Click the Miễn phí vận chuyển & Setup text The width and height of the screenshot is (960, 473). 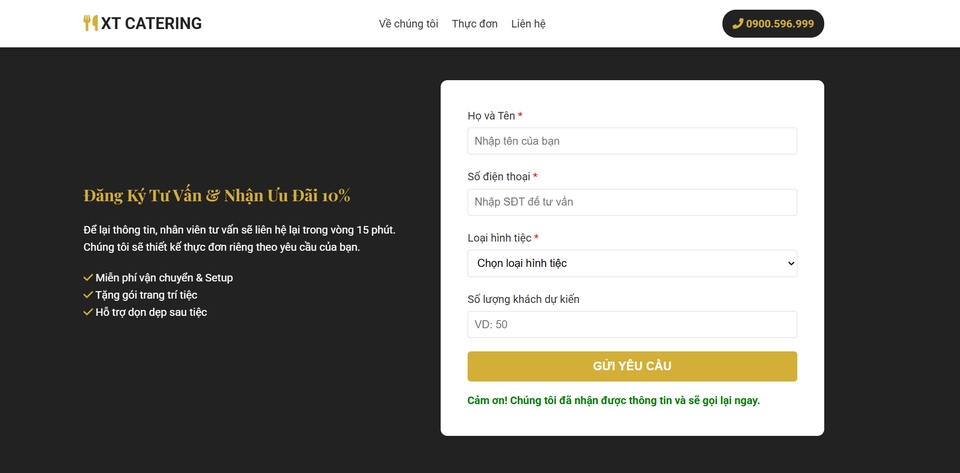click(x=164, y=278)
